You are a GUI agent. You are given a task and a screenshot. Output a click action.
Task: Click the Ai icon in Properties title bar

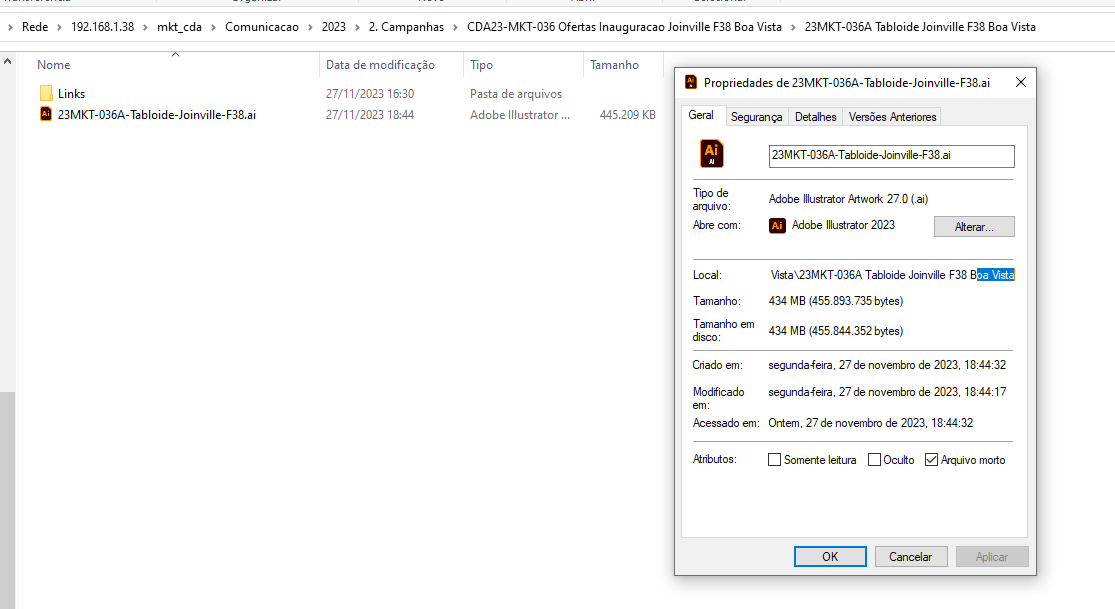tap(690, 83)
